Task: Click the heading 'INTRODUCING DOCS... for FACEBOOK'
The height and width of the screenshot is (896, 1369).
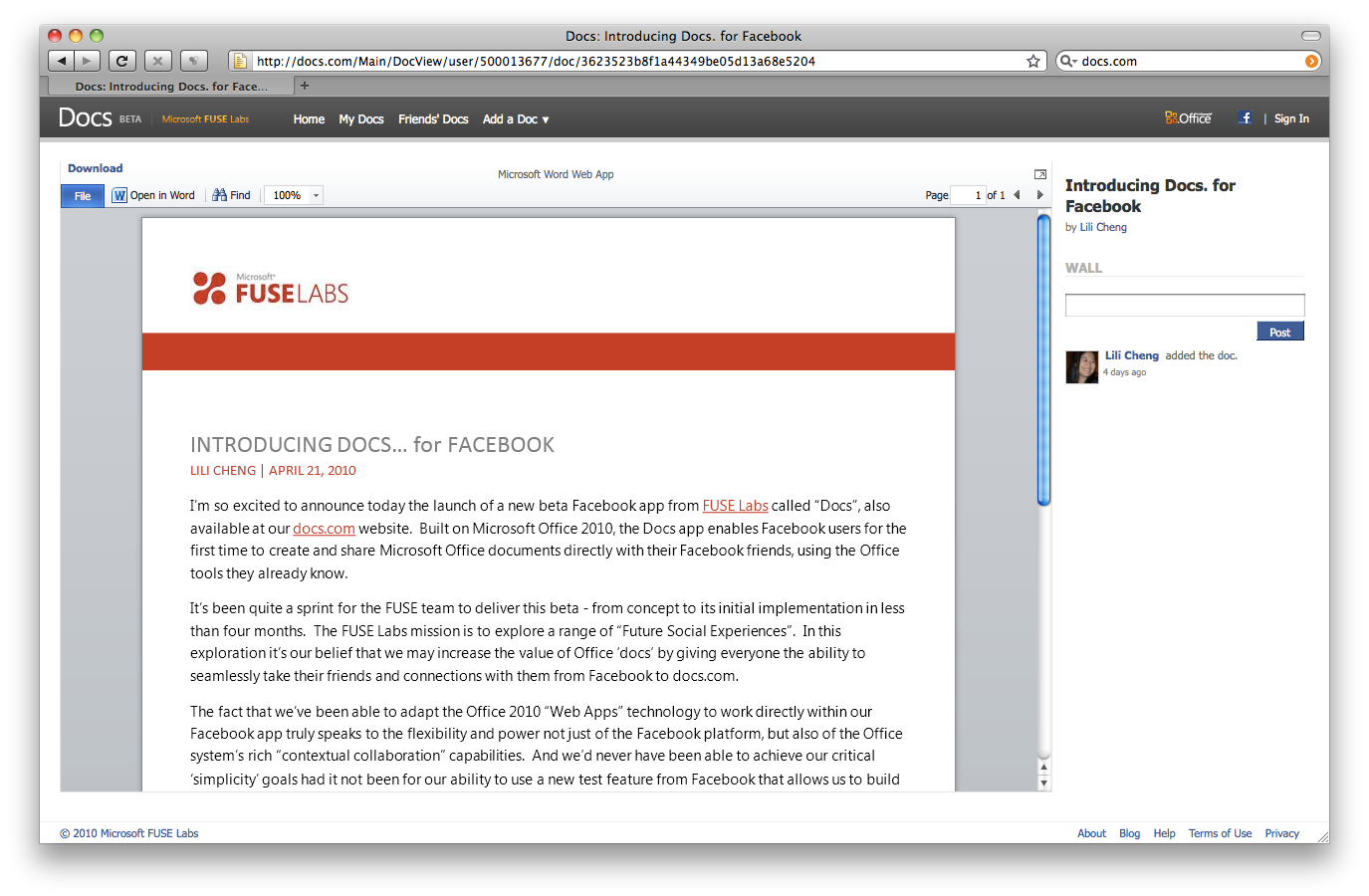Action: click(372, 445)
